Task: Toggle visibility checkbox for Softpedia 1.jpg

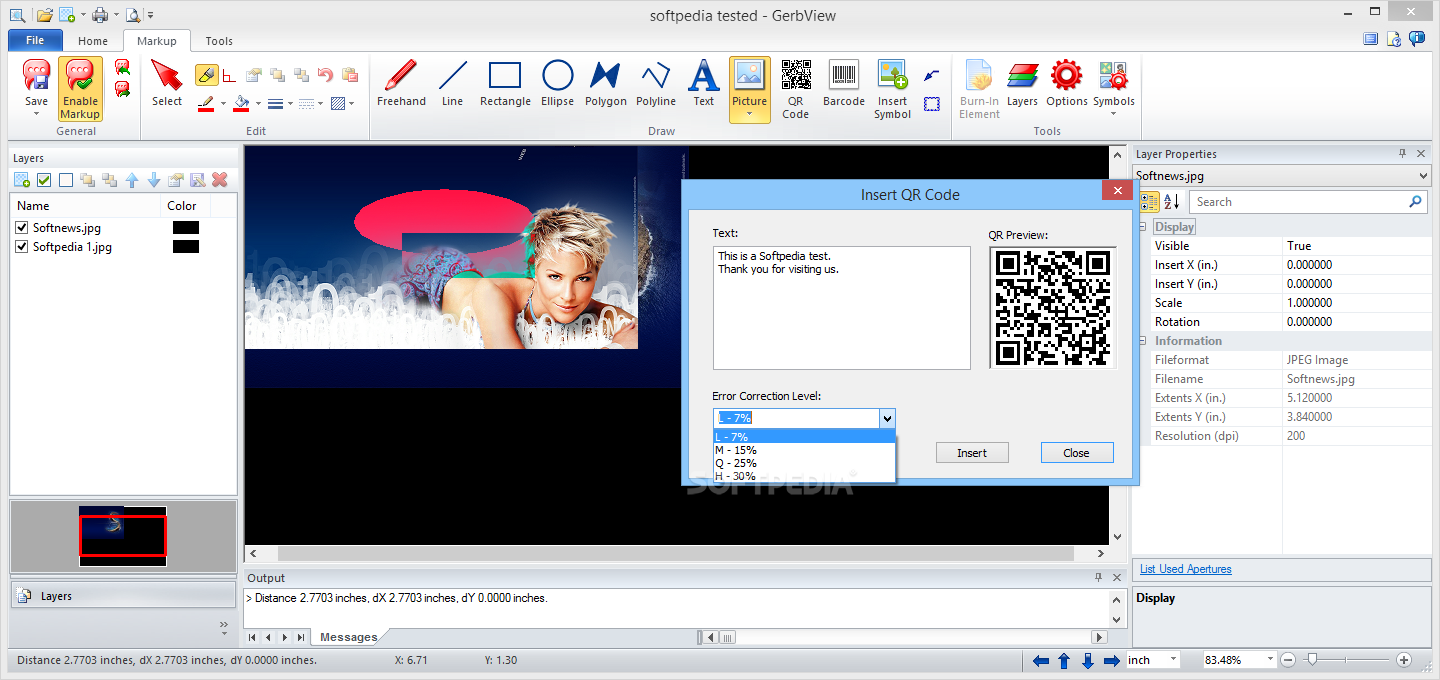Action: tap(22, 247)
